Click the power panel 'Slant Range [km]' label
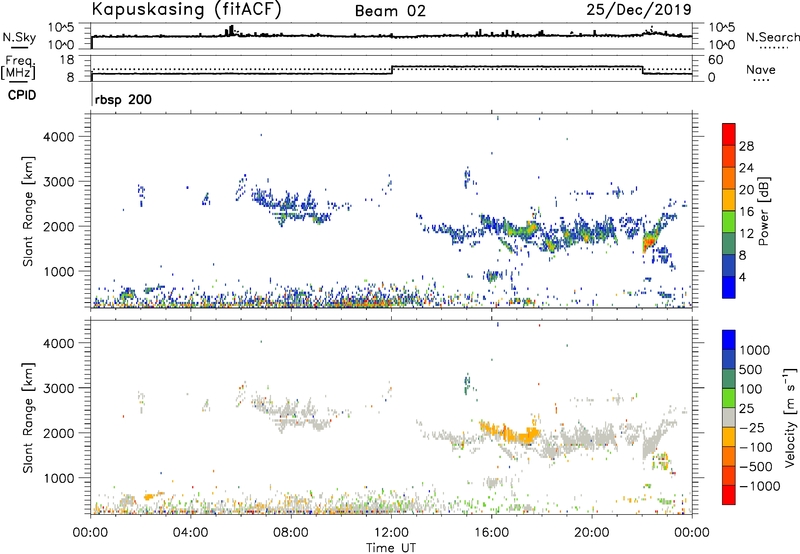 [x=28, y=211]
